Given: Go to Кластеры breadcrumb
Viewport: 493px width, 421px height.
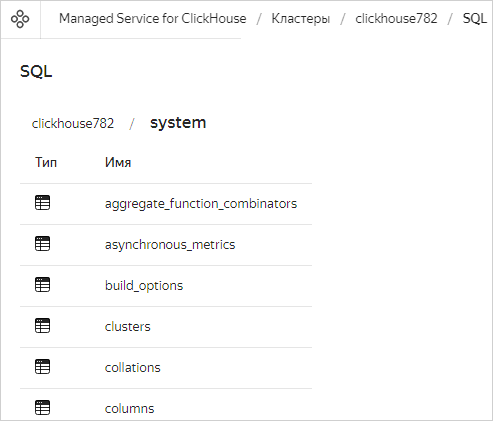Looking at the screenshot, I should click(x=301, y=19).
